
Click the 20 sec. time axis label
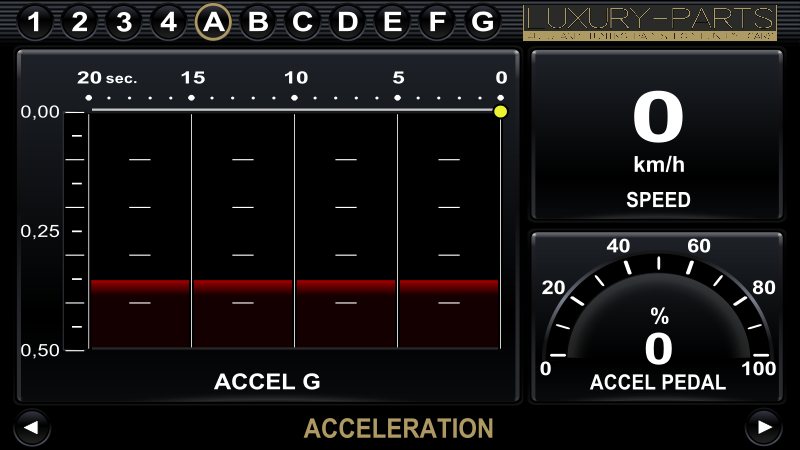click(107, 78)
